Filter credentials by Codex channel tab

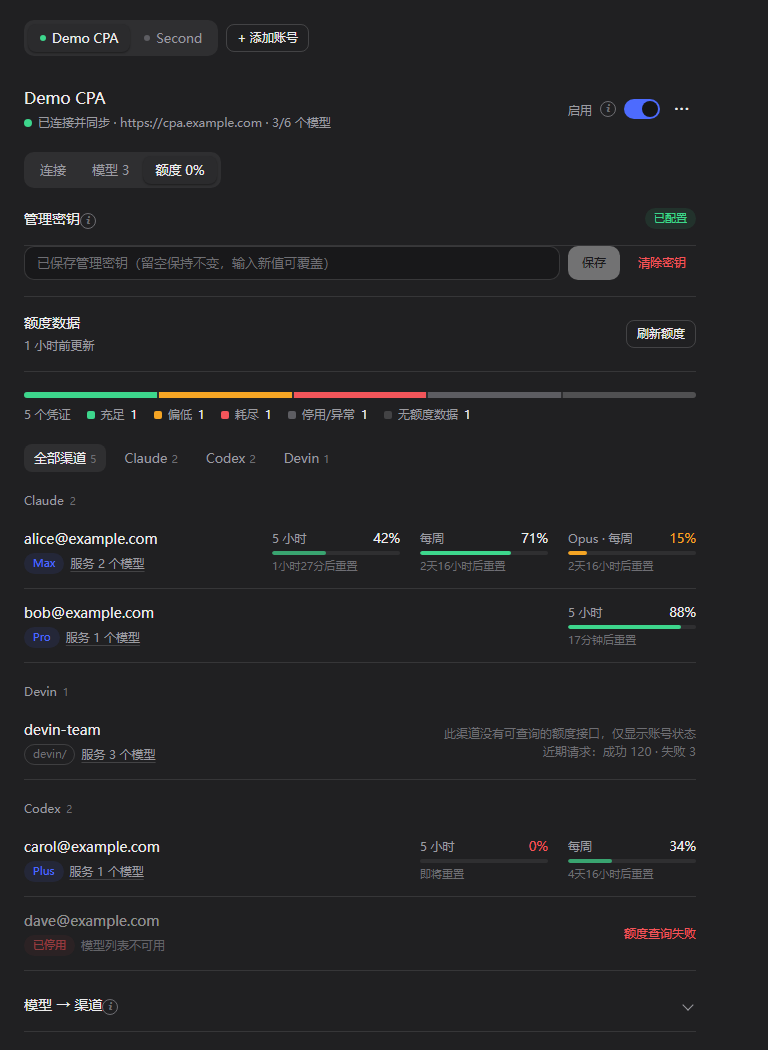point(230,458)
